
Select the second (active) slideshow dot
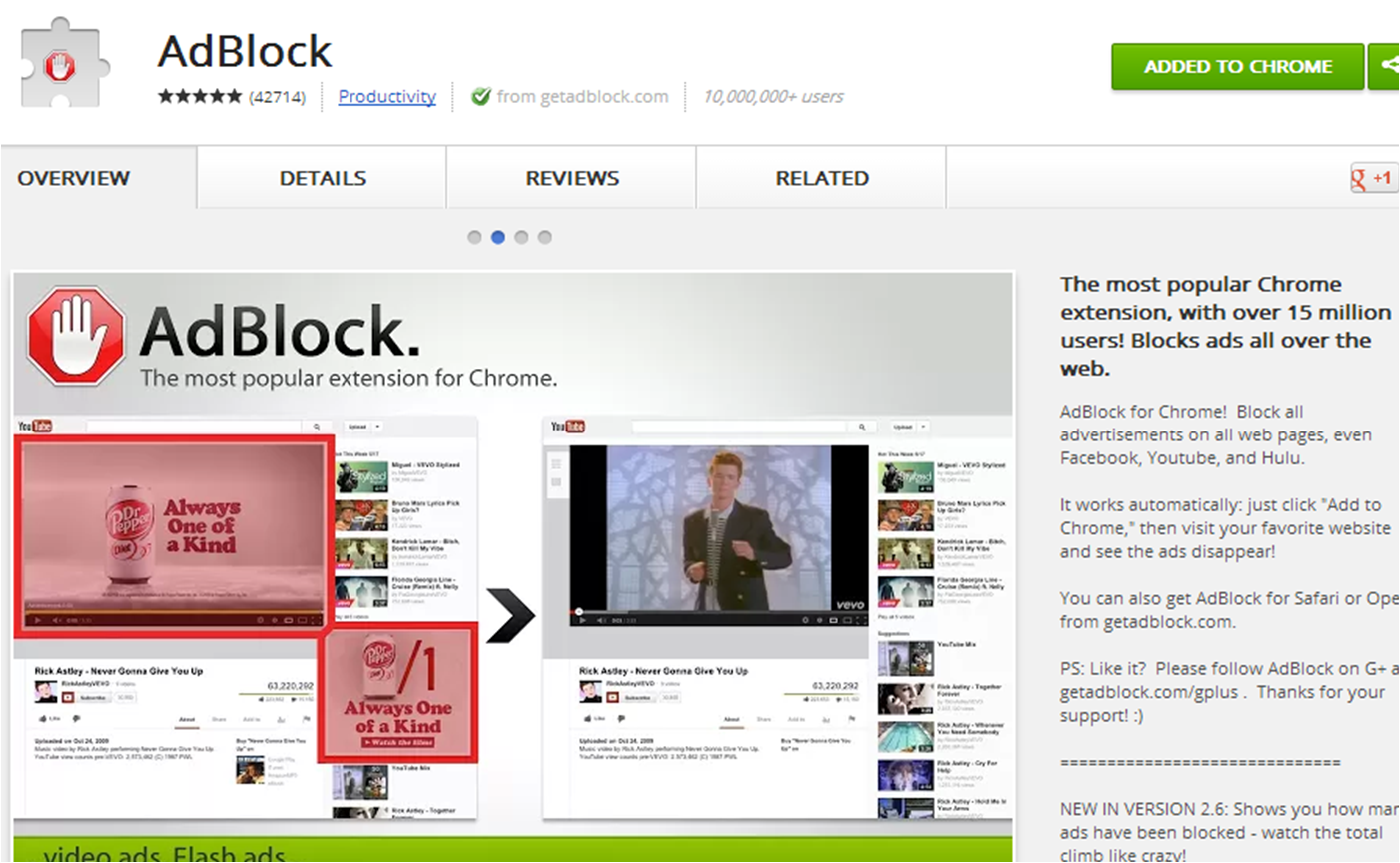pos(497,237)
